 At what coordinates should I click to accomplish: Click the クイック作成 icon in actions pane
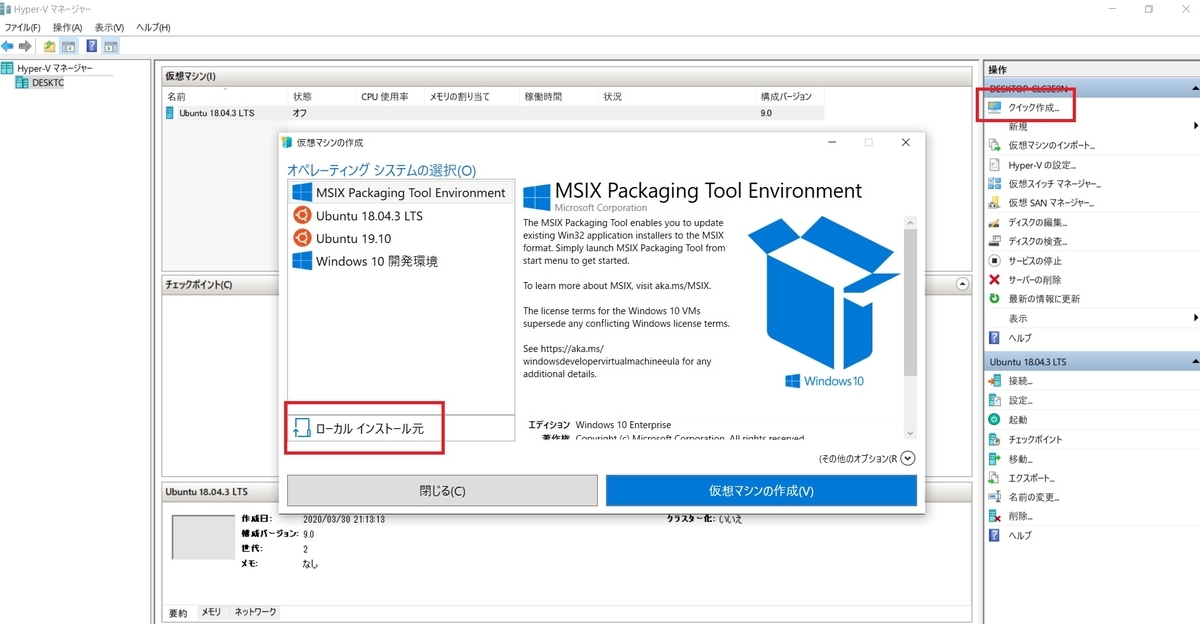pyautogui.click(x=994, y=107)
